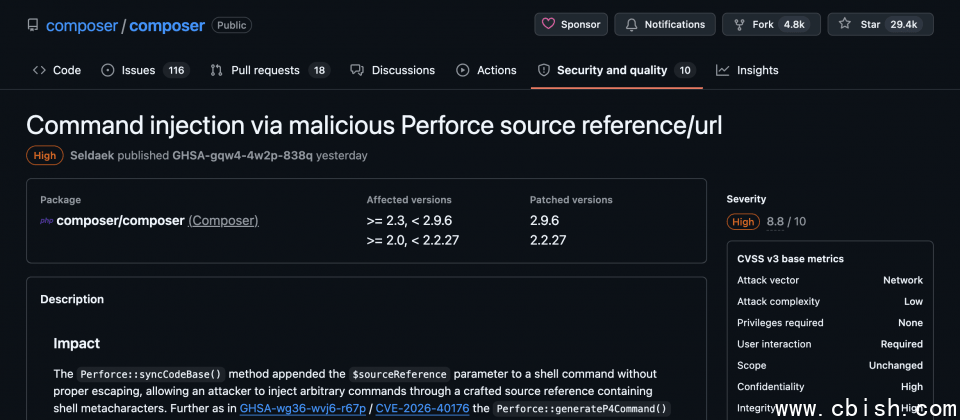Open the composer owner link

pos(81,26)
